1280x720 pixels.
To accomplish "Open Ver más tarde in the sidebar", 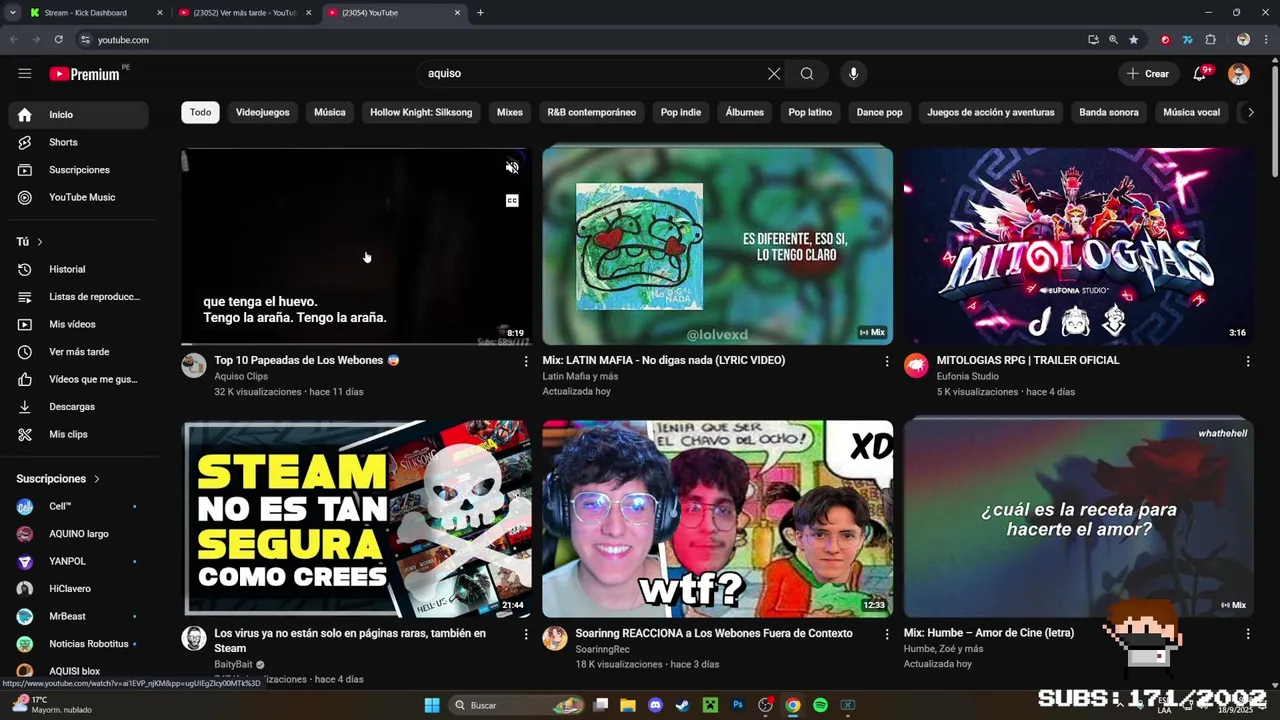I will pyautogui.click(x=78, y=352).
